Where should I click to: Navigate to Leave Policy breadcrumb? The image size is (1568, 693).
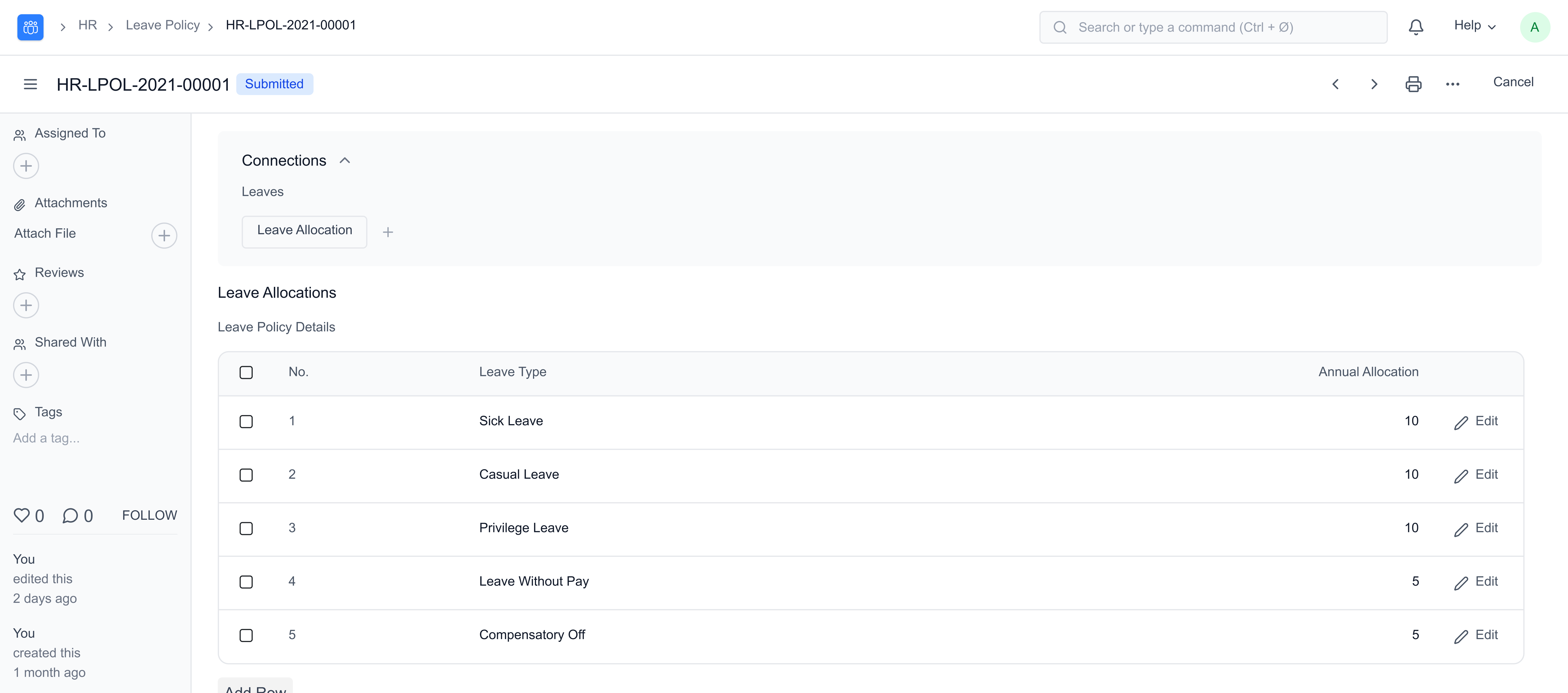click(x=163, y=26)
